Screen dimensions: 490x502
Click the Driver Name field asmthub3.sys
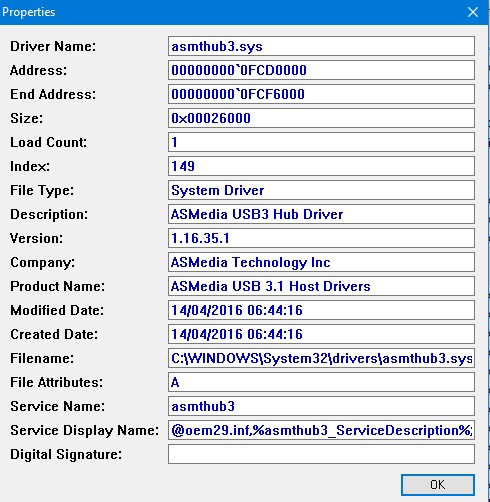tap(321, 46)
